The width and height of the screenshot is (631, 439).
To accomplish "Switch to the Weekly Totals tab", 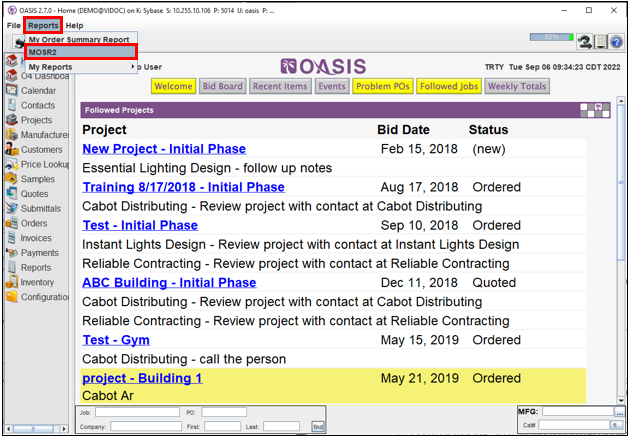I will (x=517, y=86).
